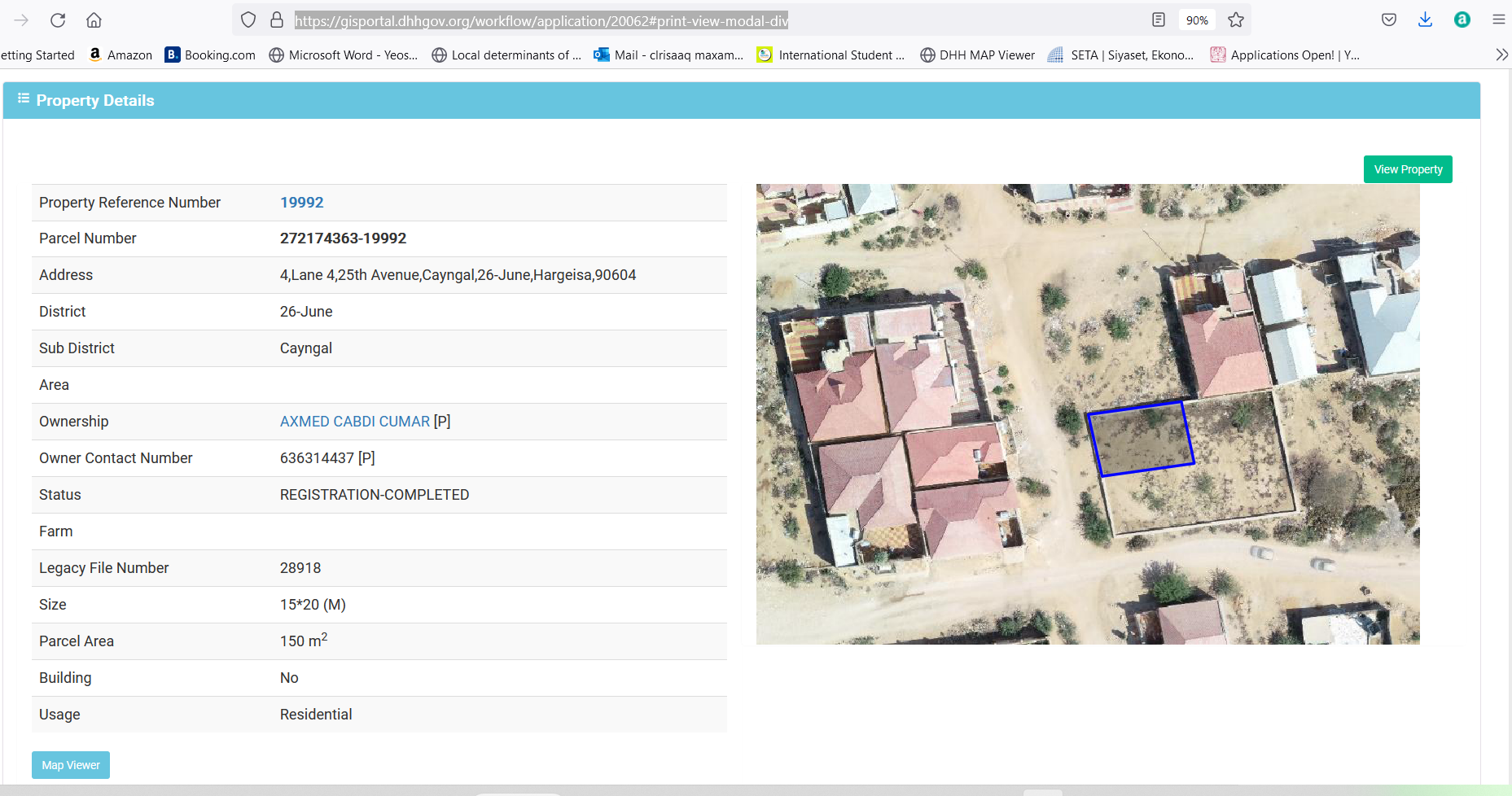This screenshot has height=796, width=1512.
Task: Select the Sub District value Cayngal
Action: 306,348
